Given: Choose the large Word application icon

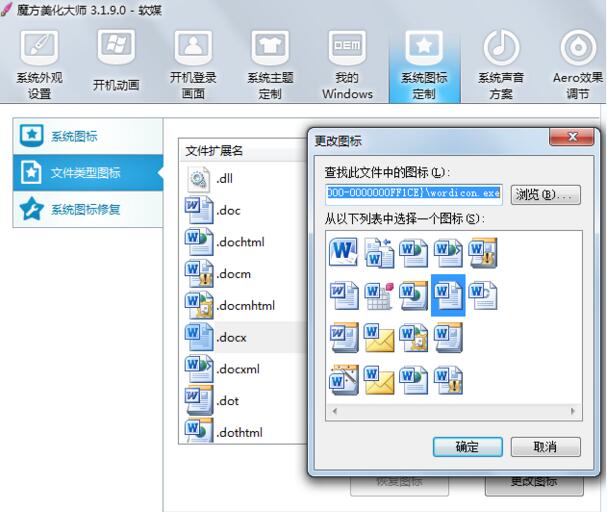Looking at the screenshot, I should point(343,253).
